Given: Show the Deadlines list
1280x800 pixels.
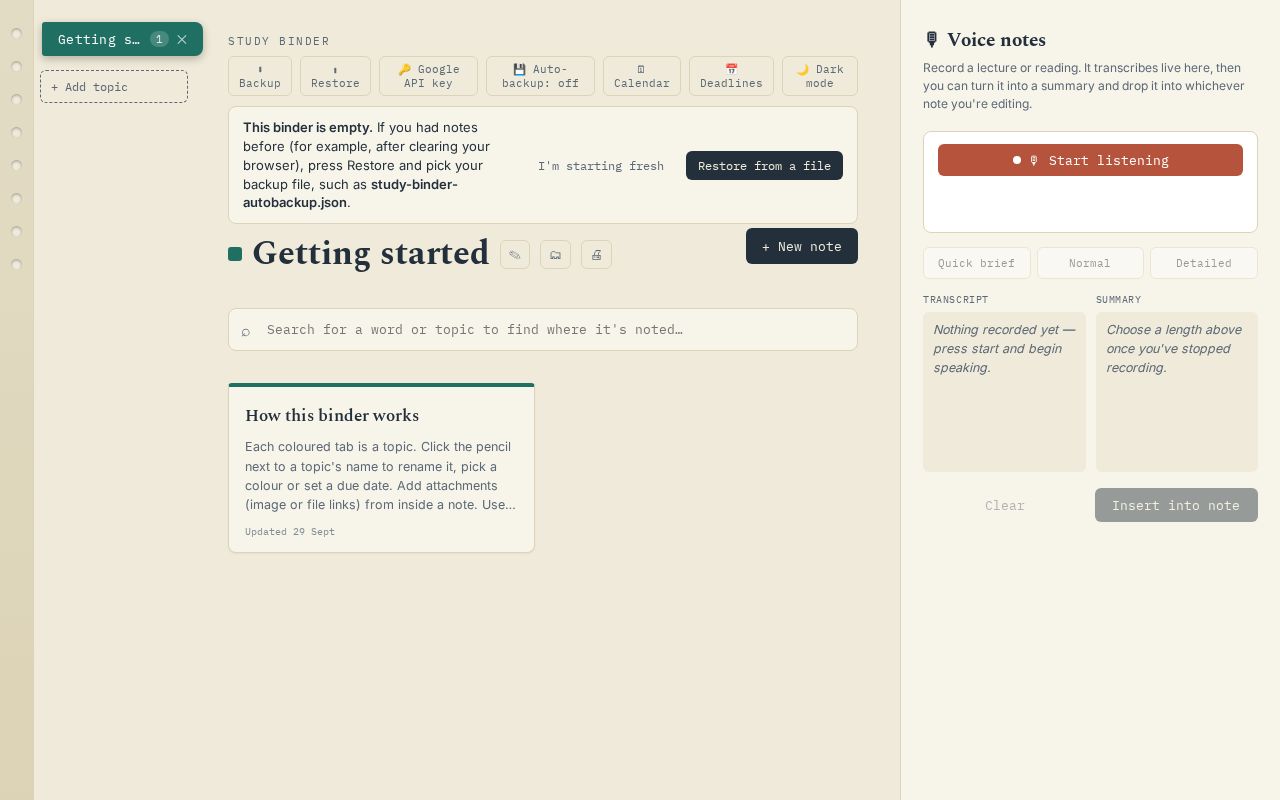Looking at the screenshot, I should coord(731,76).
